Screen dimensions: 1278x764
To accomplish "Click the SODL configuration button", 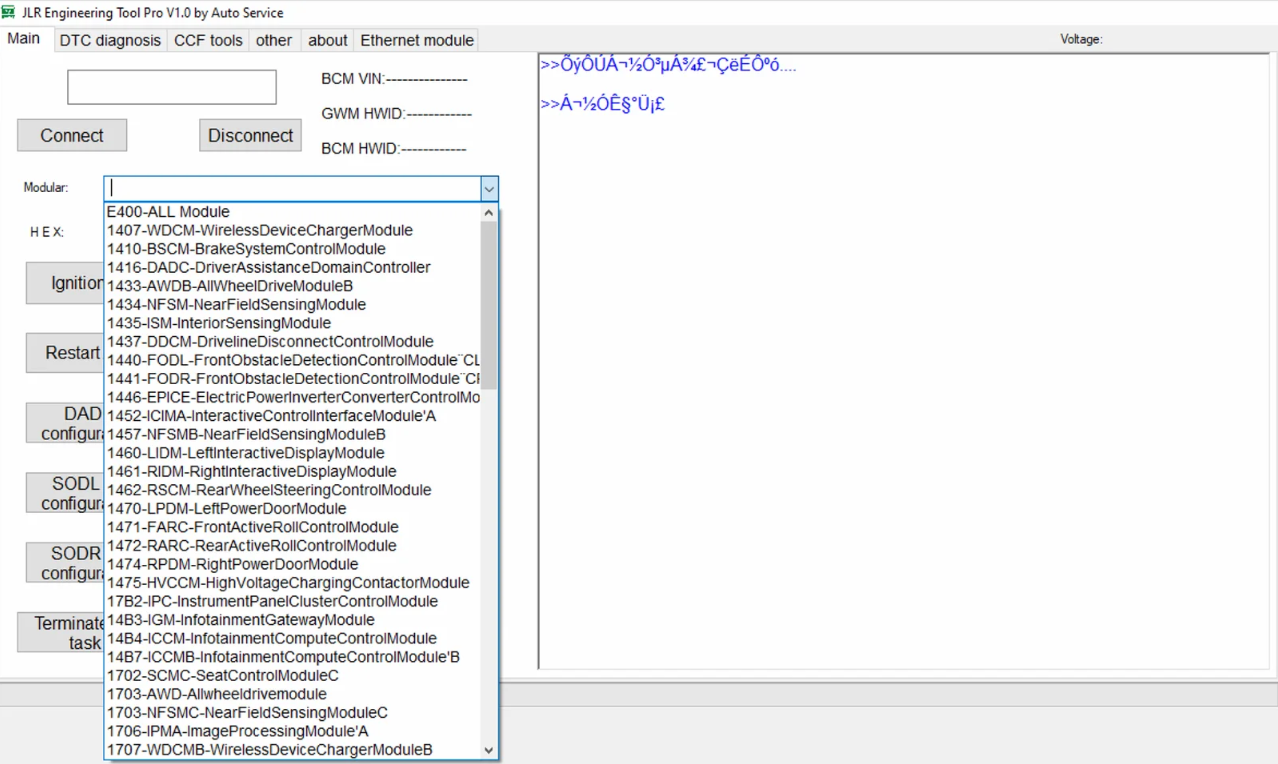I will coord(65,493).
